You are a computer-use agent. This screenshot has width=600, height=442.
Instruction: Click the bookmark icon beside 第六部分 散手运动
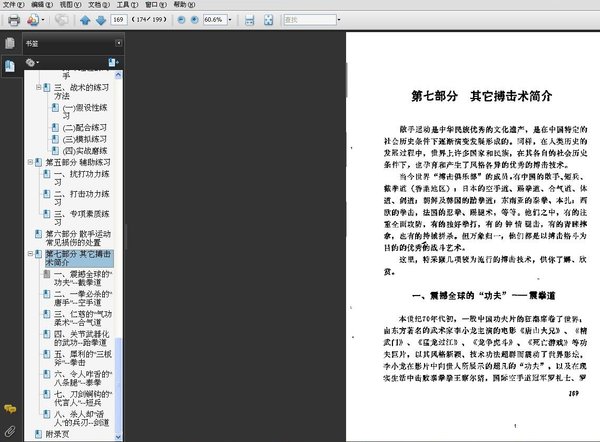point(38,233)
